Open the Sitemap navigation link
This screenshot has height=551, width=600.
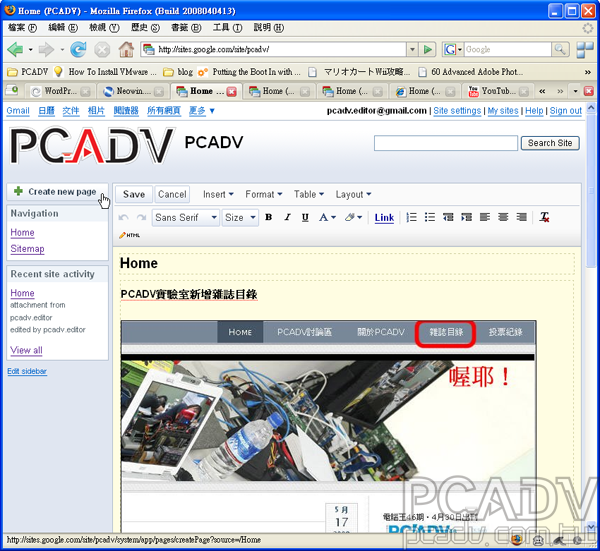coord(27,249)
